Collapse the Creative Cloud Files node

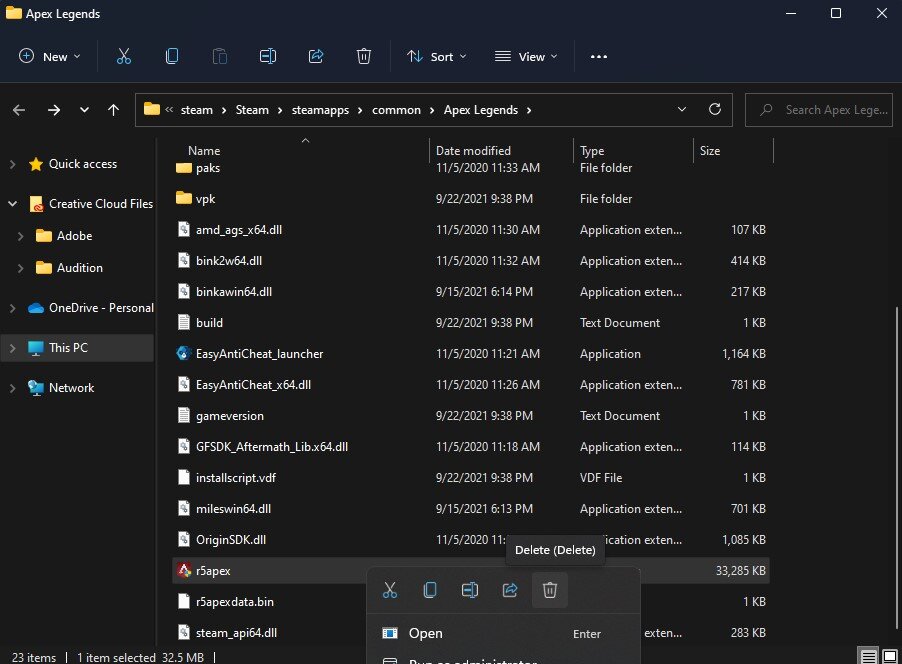pos(13,204)
